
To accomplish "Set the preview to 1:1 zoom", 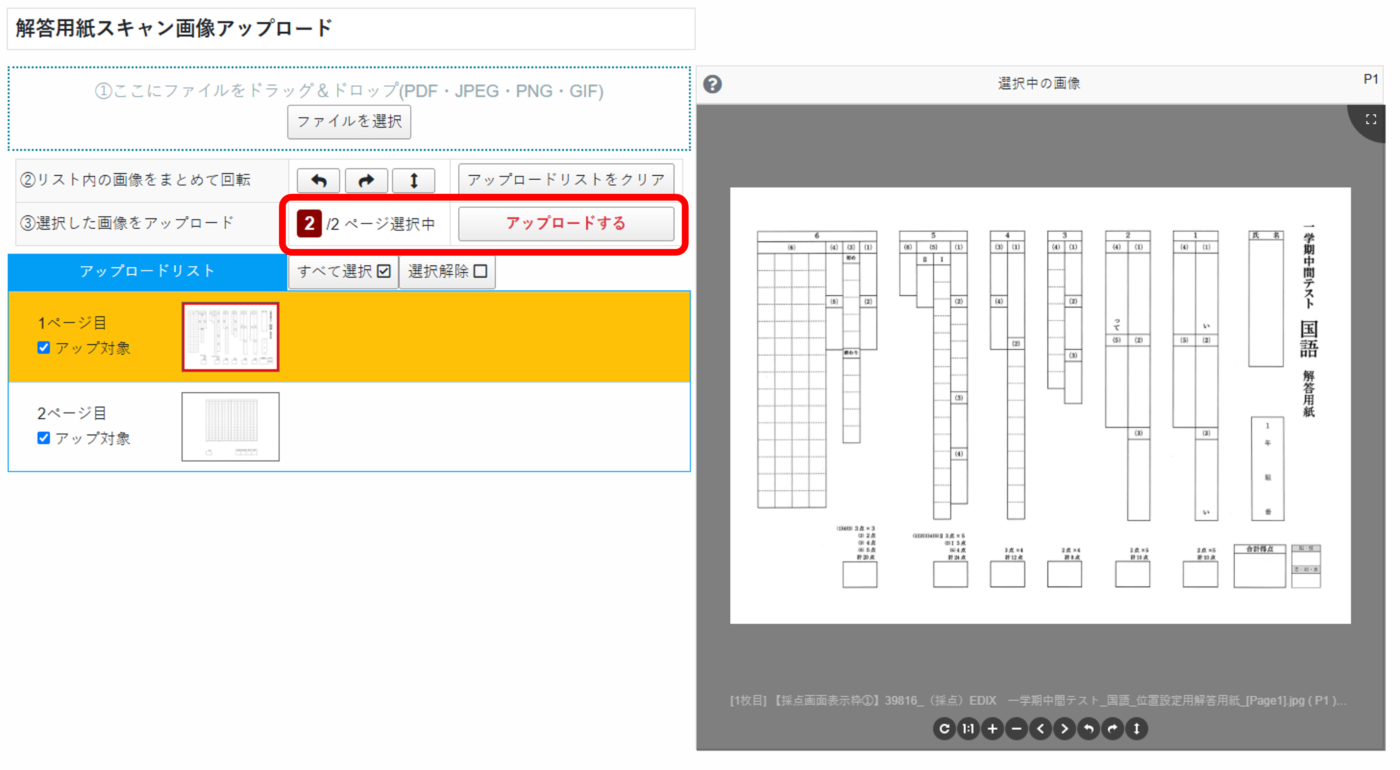I will (968, 729).
